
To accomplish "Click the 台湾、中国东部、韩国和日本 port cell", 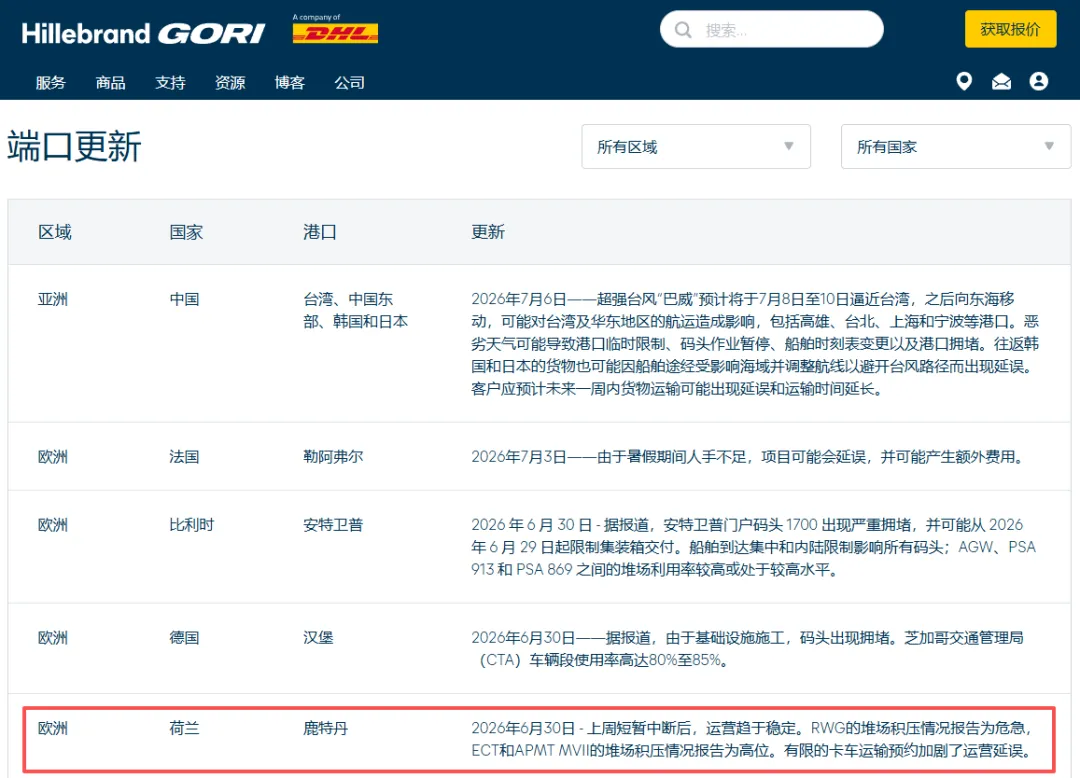I will 355,311.
